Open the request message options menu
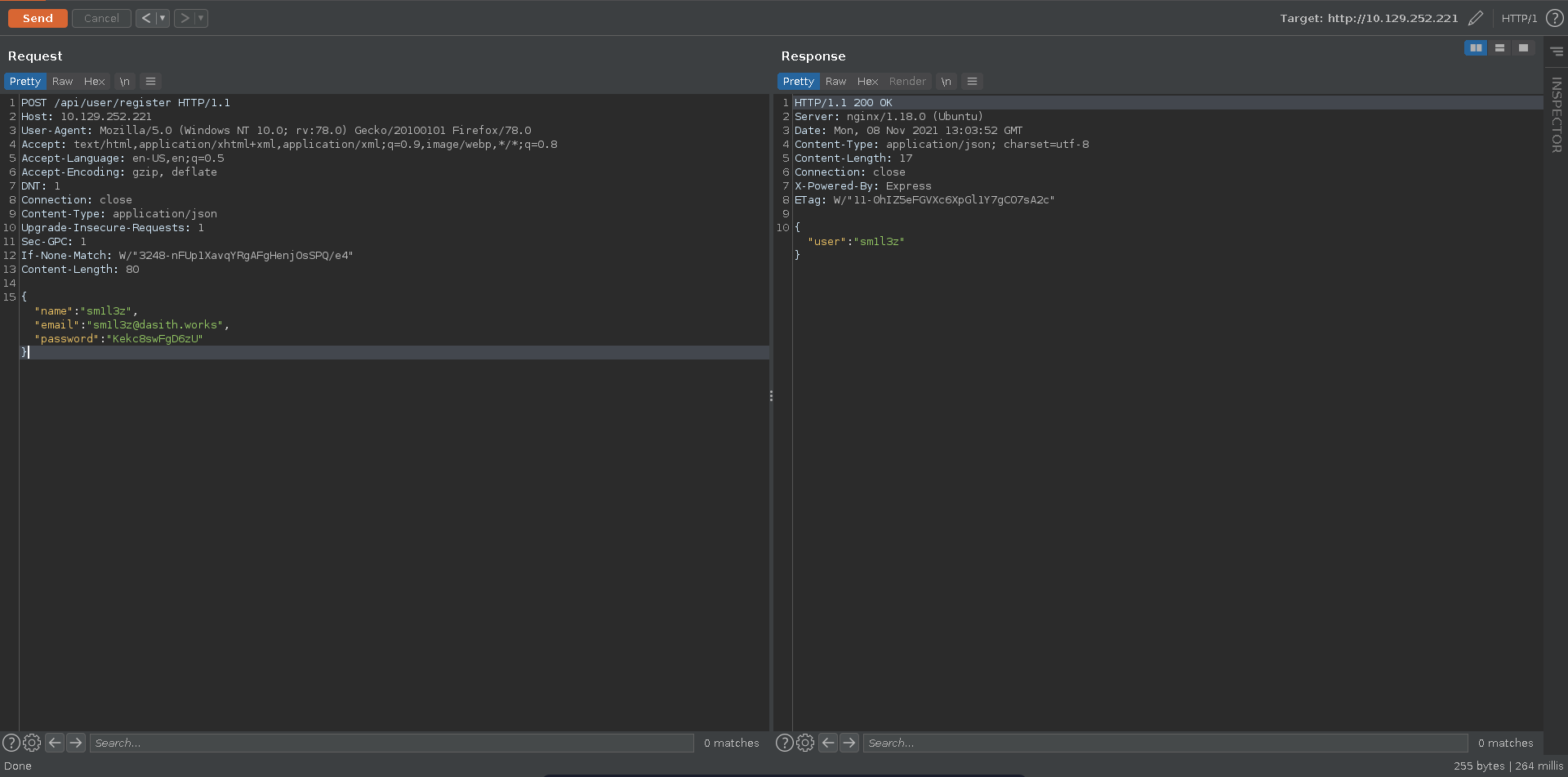The width and height of the screenshot is (1568, 777). [150, 82]
